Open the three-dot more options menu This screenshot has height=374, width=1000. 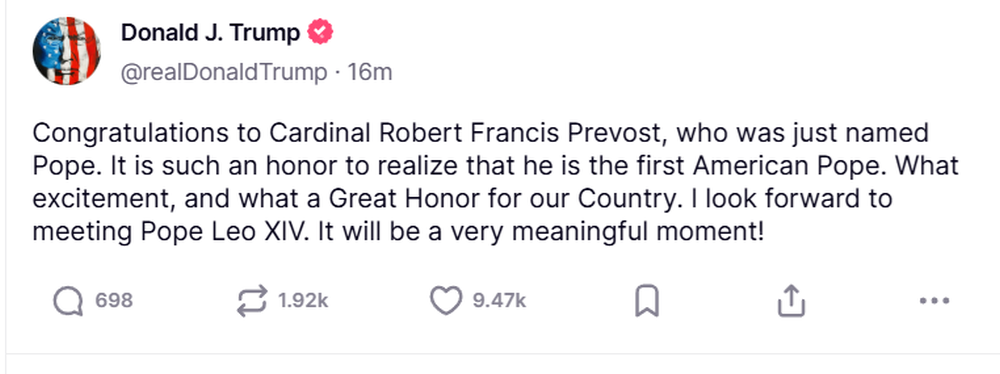coord(935,301)
